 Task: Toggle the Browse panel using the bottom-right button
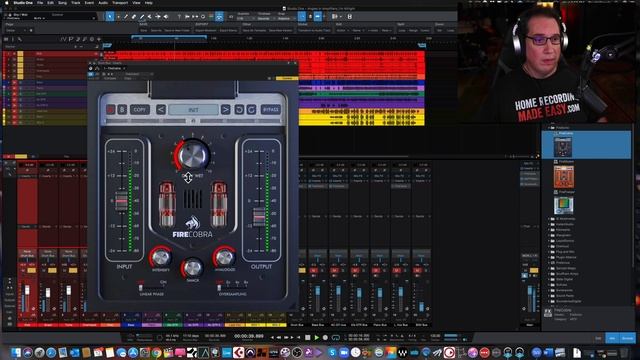(627, 338)
